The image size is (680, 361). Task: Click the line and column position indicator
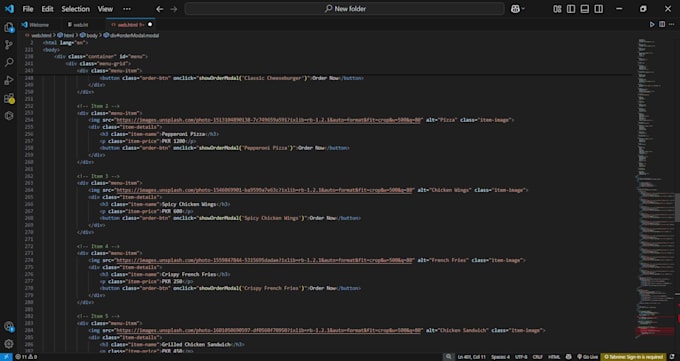point(472,357)
